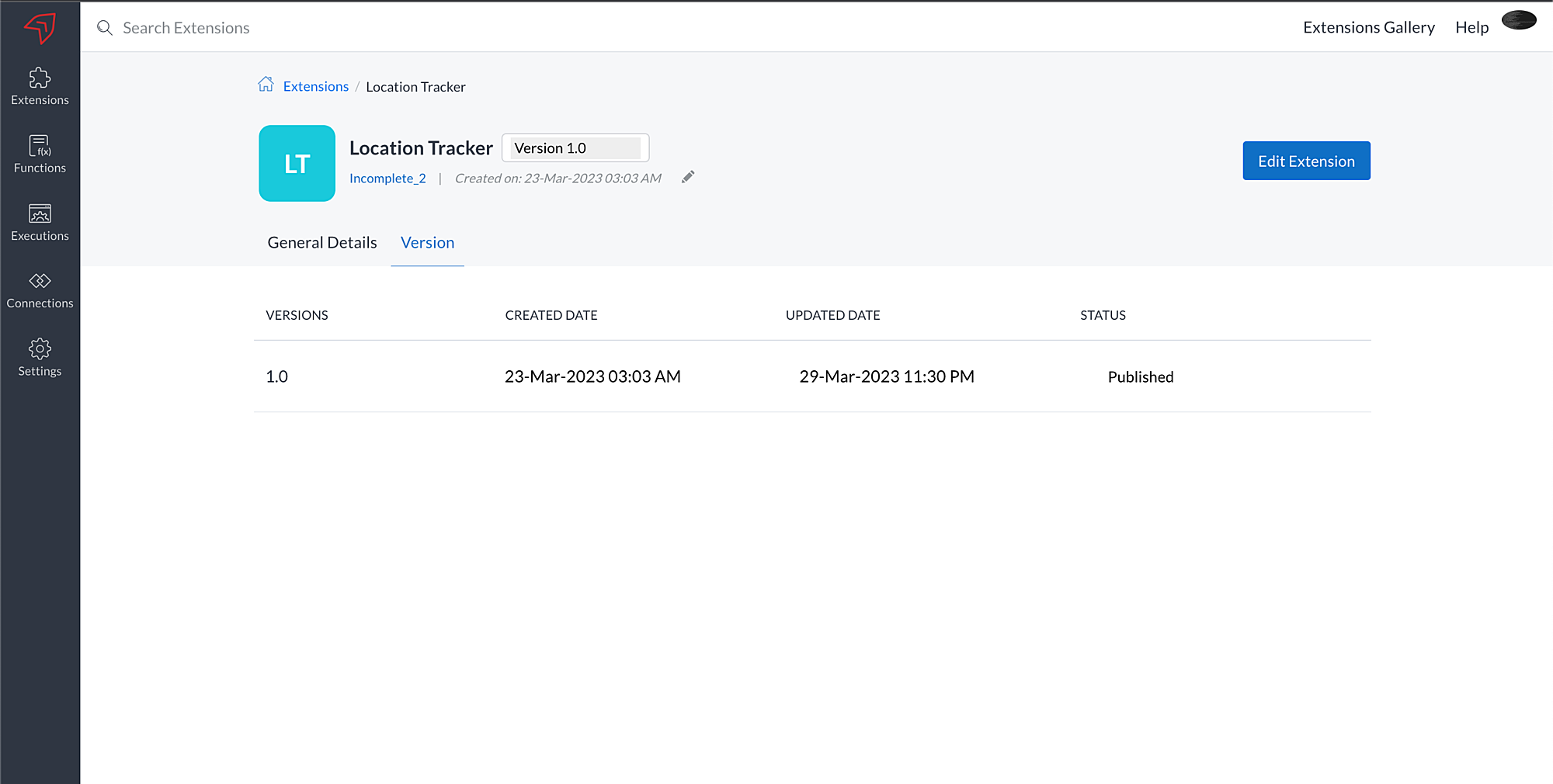Screen dimensions: 1553x784
Task: Open Extensions from the sidebar
Action: point(40,86)
